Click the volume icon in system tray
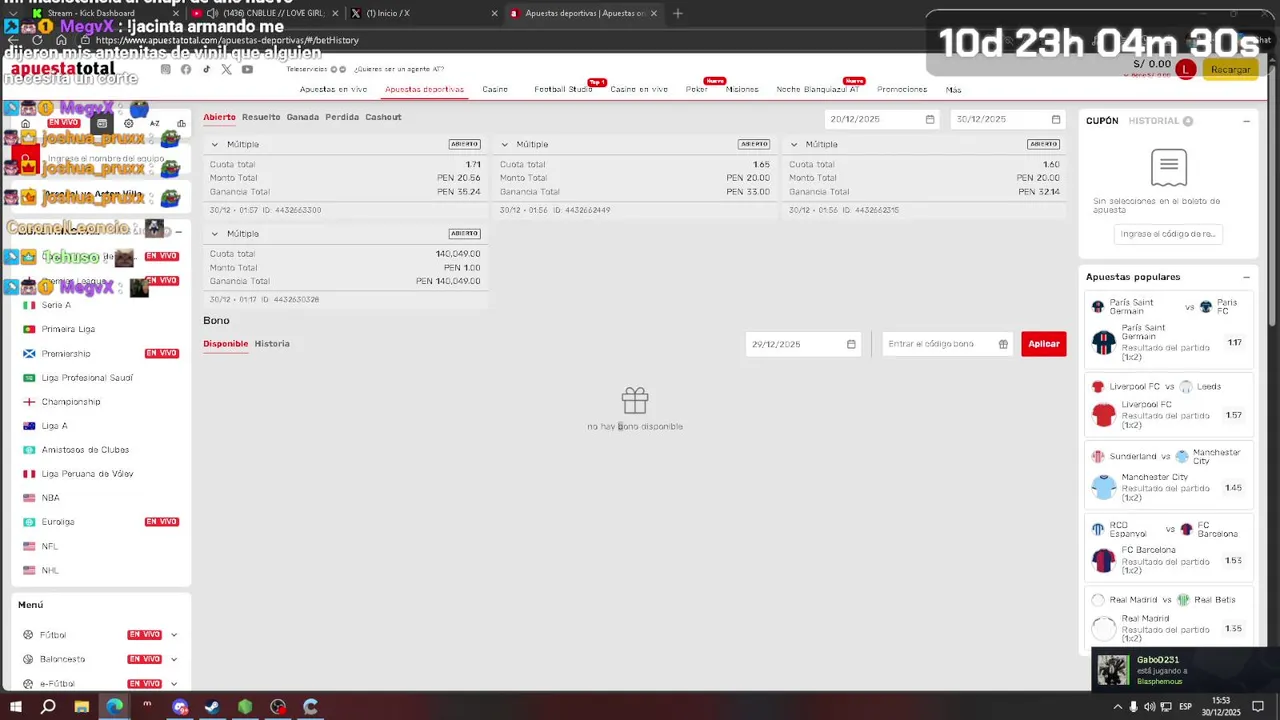The image size is (1280, 720). coord(1149,707)
